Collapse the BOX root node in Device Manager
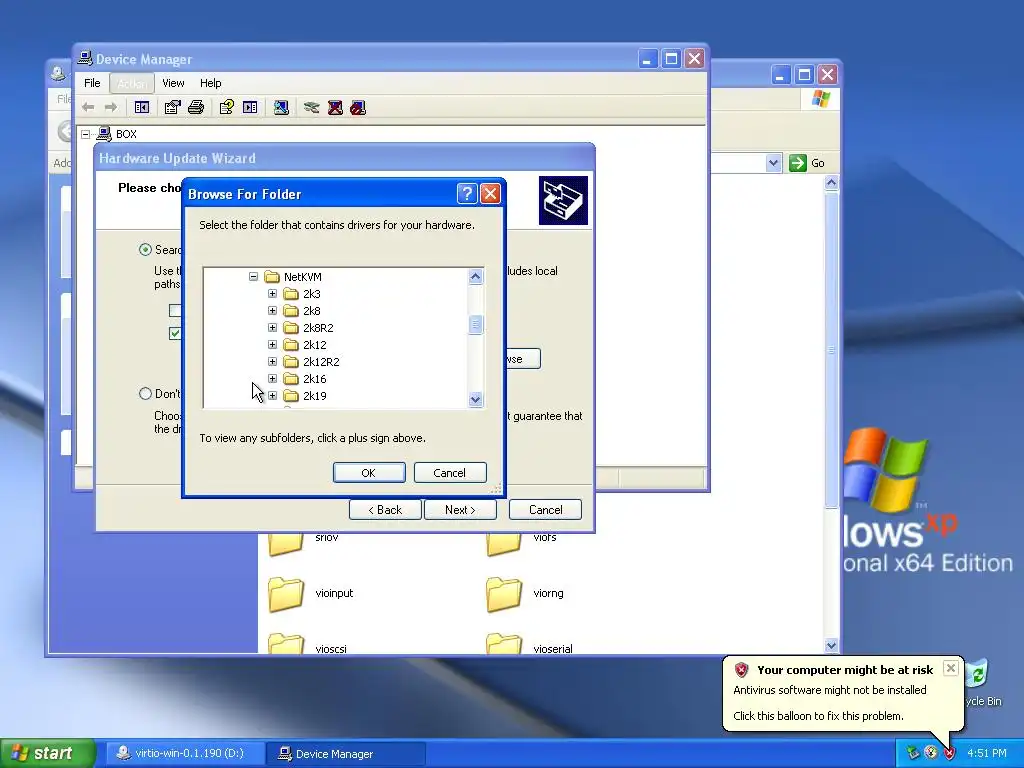1024x768 pixels. (x=86, y=134)
